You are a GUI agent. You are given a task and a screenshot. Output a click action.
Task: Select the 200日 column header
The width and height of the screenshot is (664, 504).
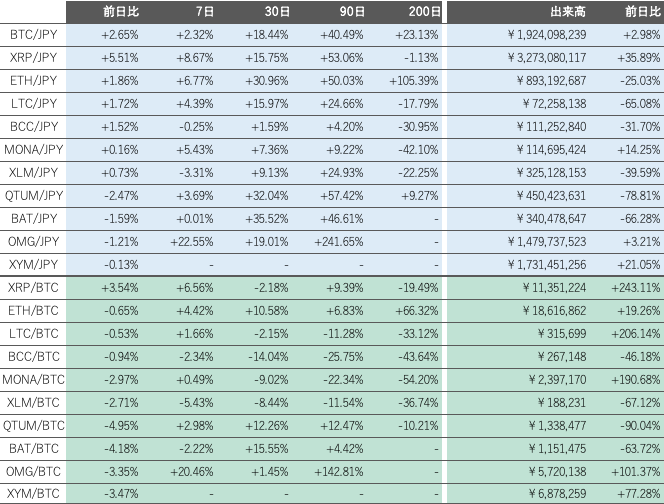coord(424,12)
